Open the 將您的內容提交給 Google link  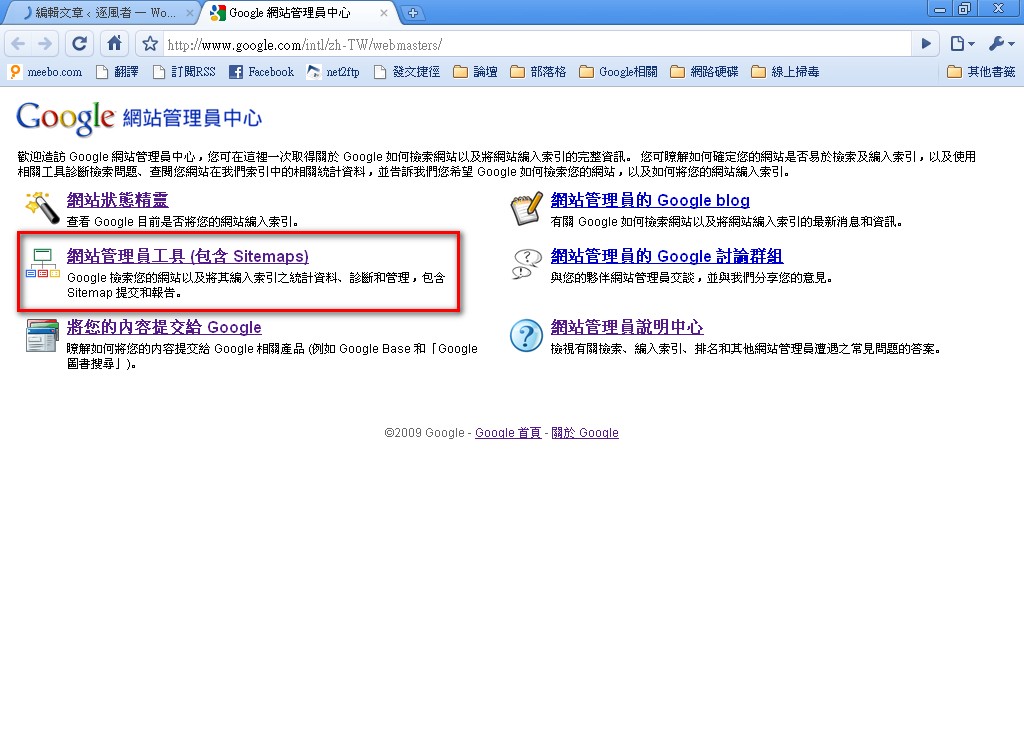[x=164, y=327]
